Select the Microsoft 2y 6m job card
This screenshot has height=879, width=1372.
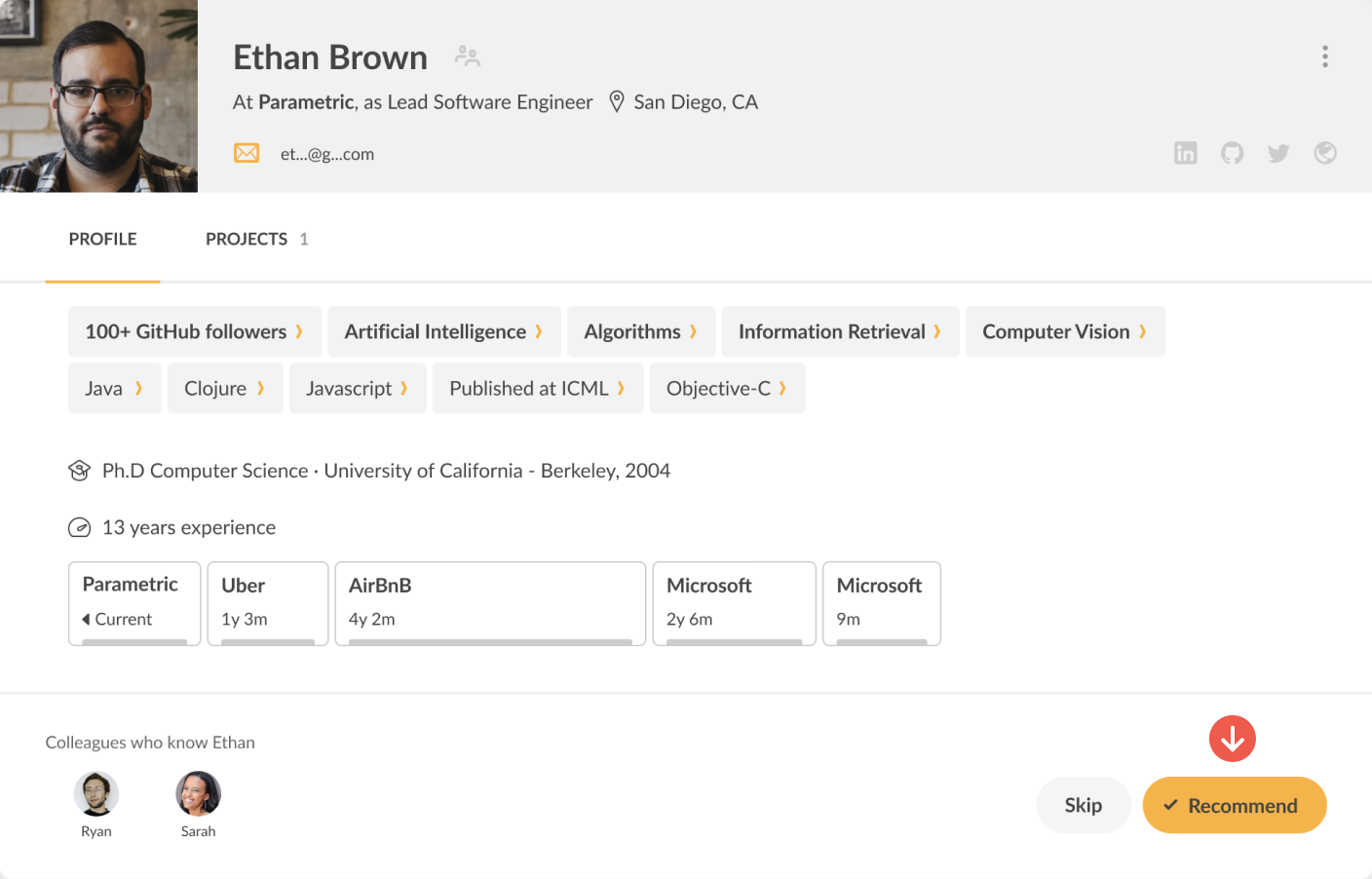click(x=734, y=603)
